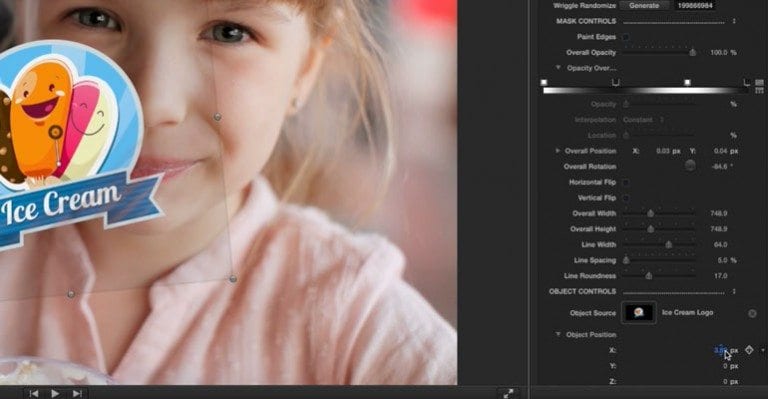
Task: Jump forward with the skip-next icon
Action: tap(77, 393)
